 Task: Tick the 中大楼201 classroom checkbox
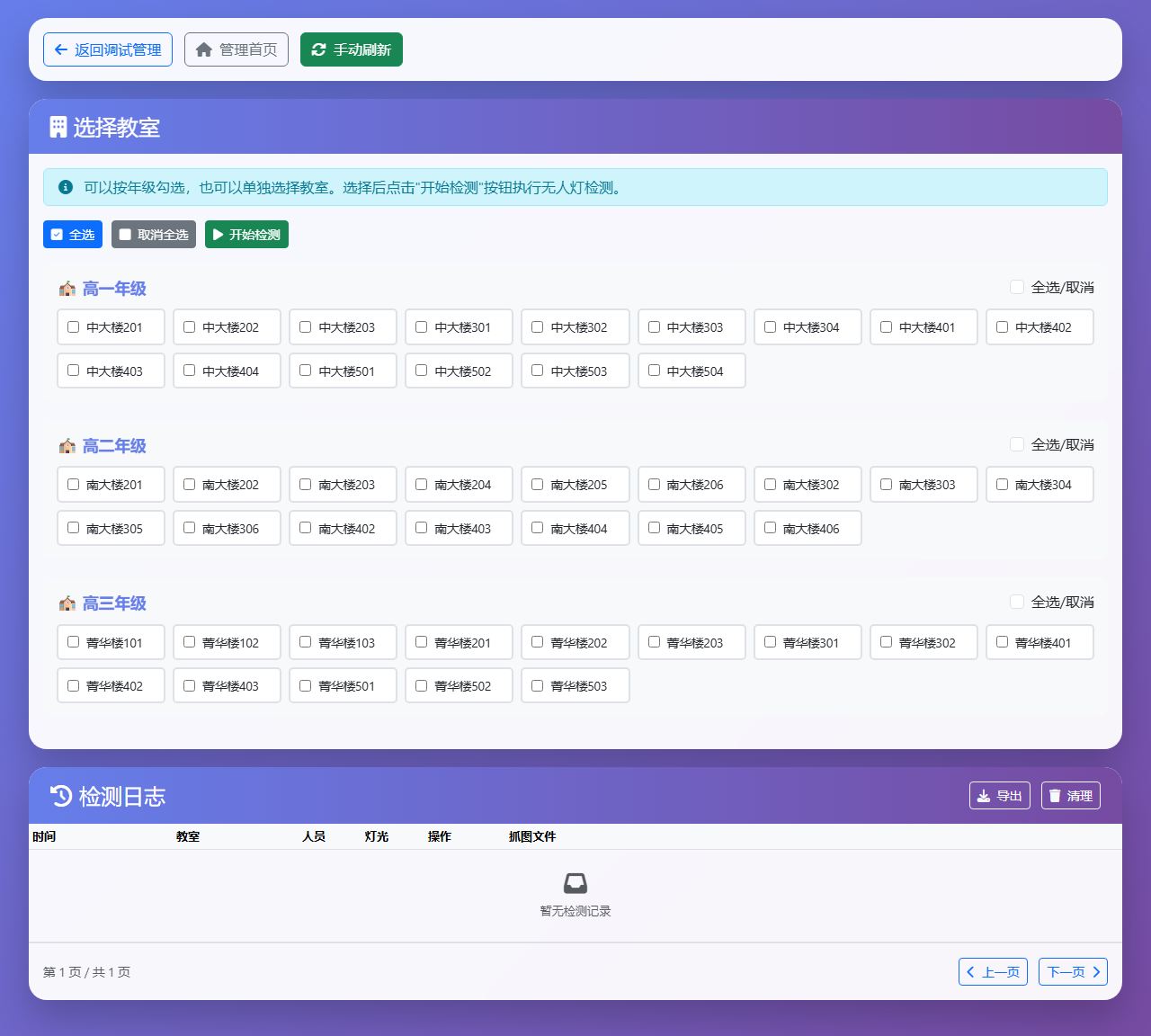74,327
